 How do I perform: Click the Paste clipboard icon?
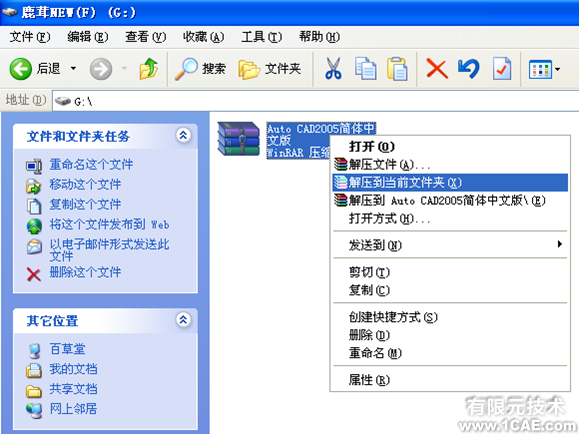[397, 69]
